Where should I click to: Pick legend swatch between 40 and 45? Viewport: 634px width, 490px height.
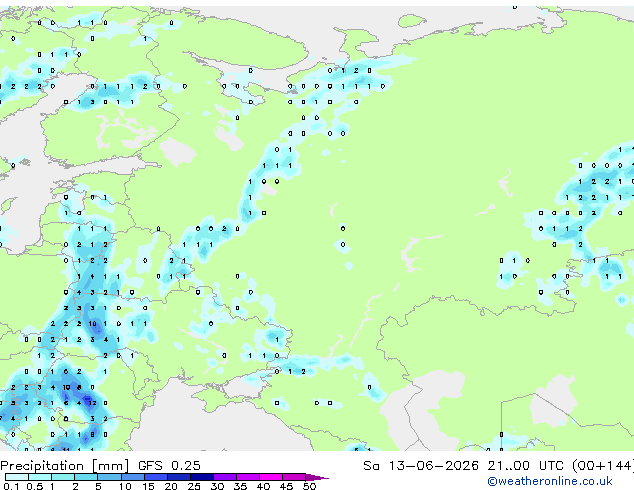point(271,477)
